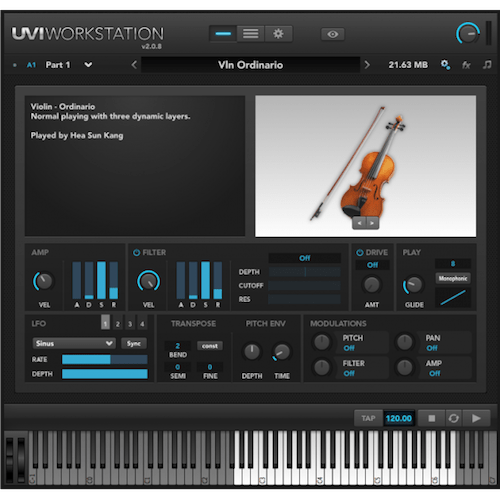
Task: Open the Vln Ordinario preset browser
Action: point(250,65)
